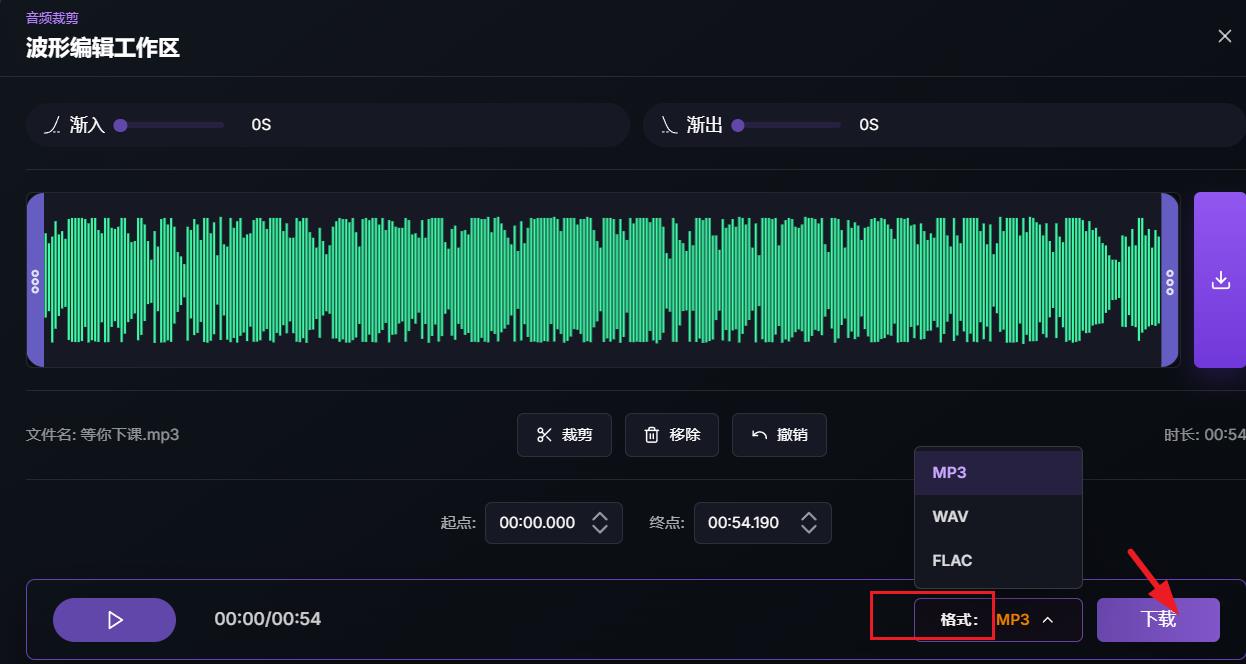This screenshot has height=664, width=1246.
Task: Click the 裁剪 (cut) button
Action: pos(564,435)
